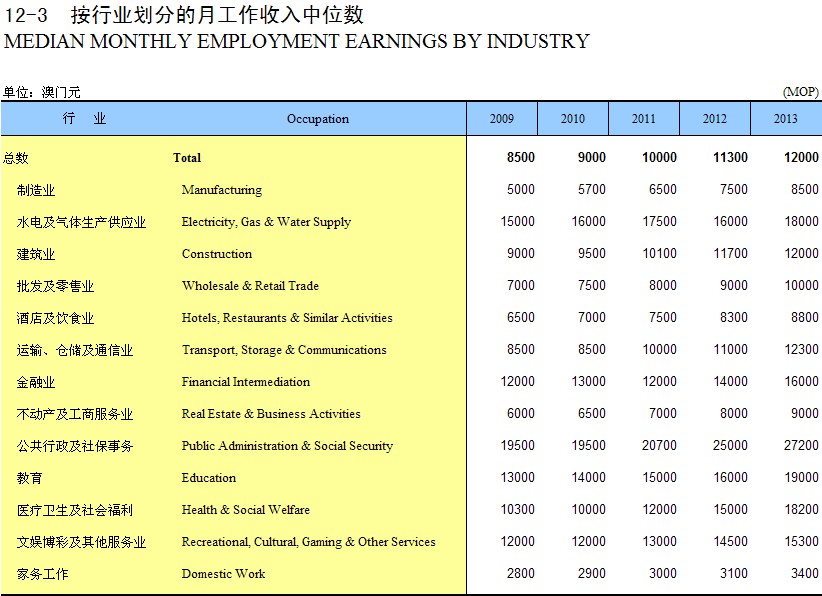822x596 pixels.
Task: Click the 行业 header cell
Action: click(84, 119)
